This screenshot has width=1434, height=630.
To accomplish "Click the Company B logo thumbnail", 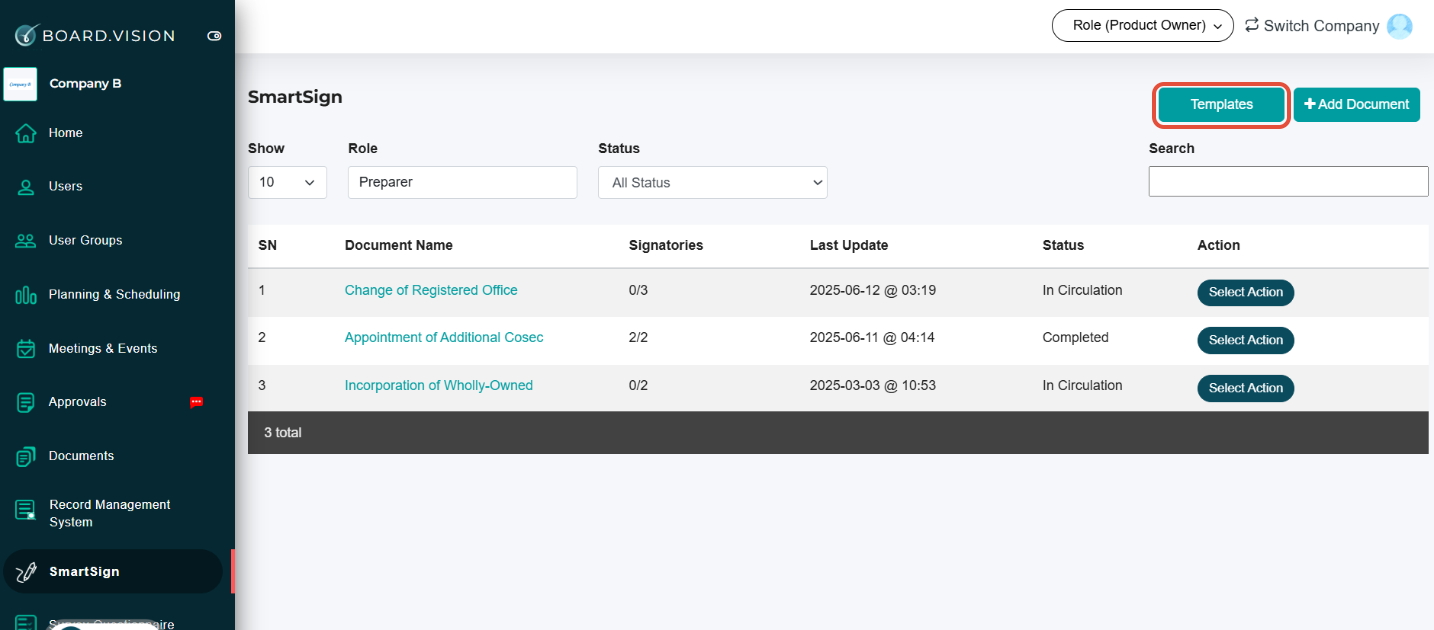I will point(20,84).
